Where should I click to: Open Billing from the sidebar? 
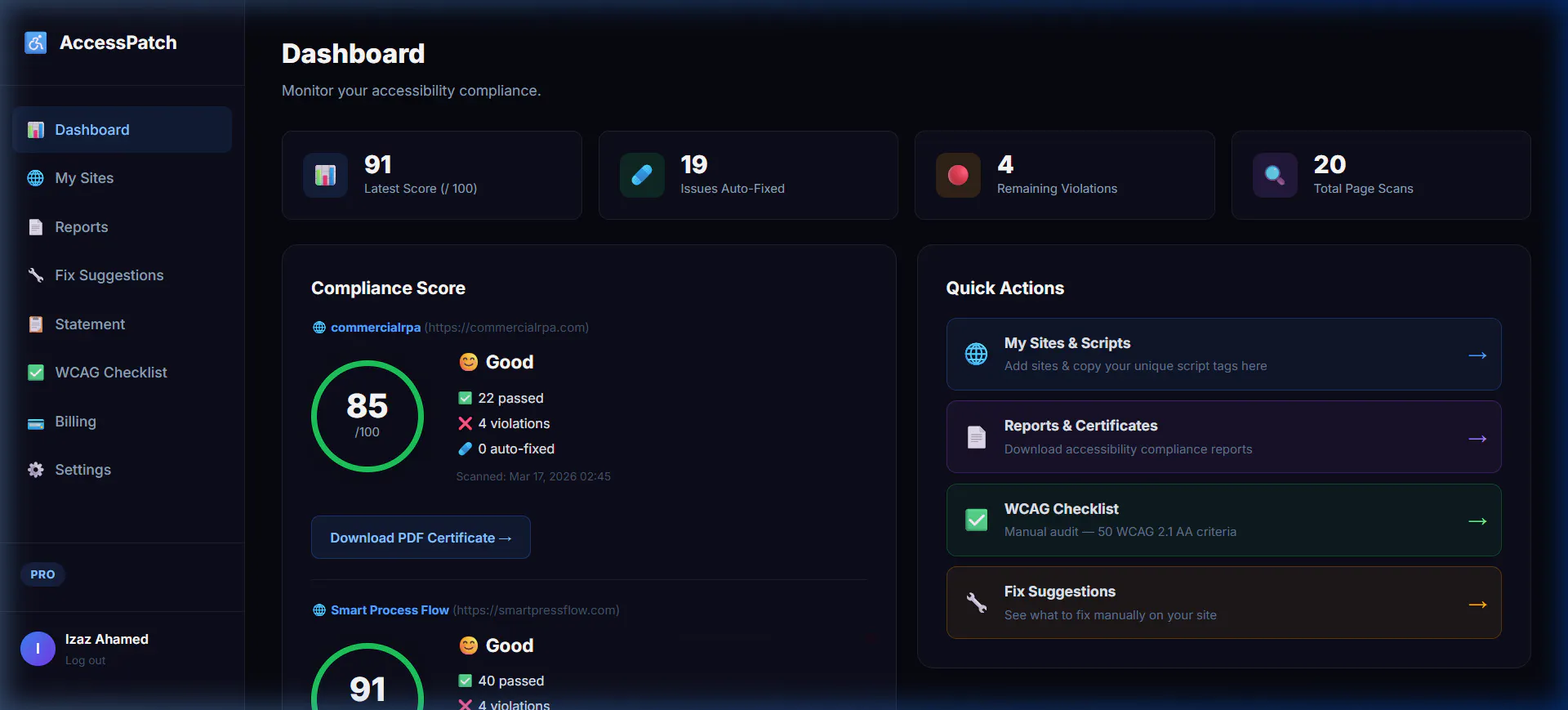[x=122, y=422]
